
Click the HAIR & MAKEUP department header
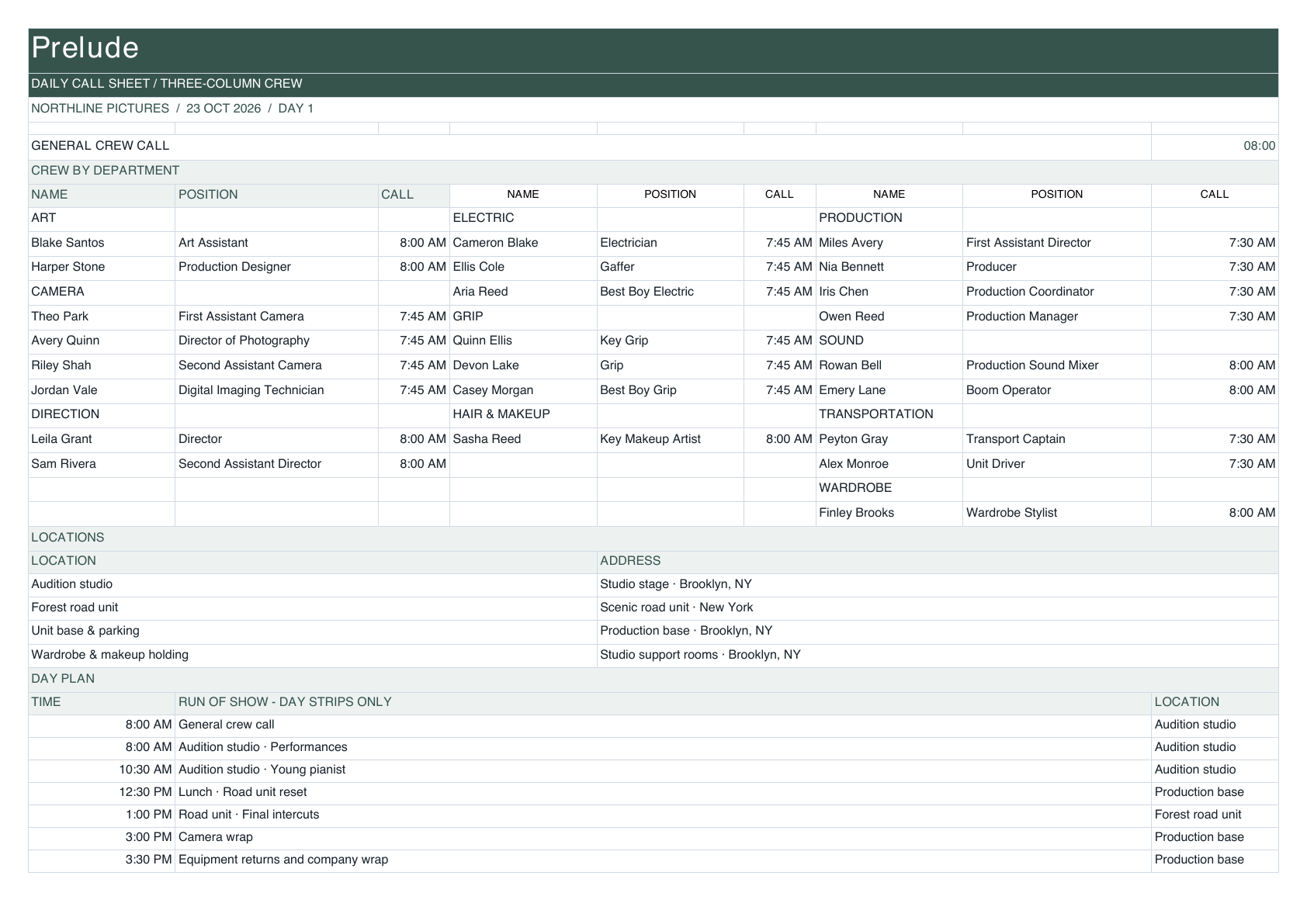[x=523, y=414]
